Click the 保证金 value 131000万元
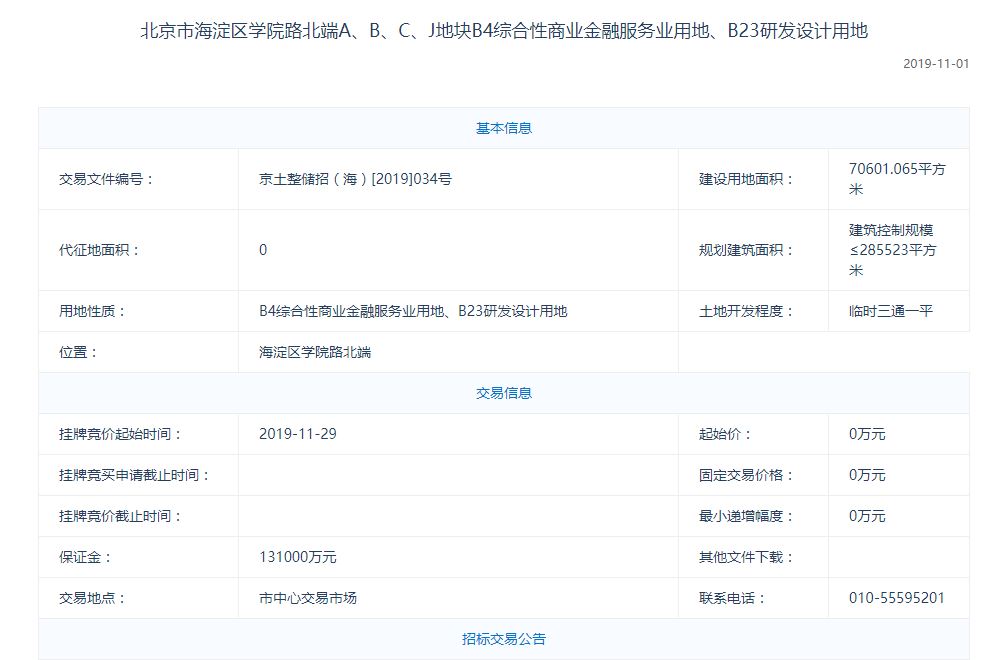The height and width of the screenshot is (660, 998). tap(298, 557)
